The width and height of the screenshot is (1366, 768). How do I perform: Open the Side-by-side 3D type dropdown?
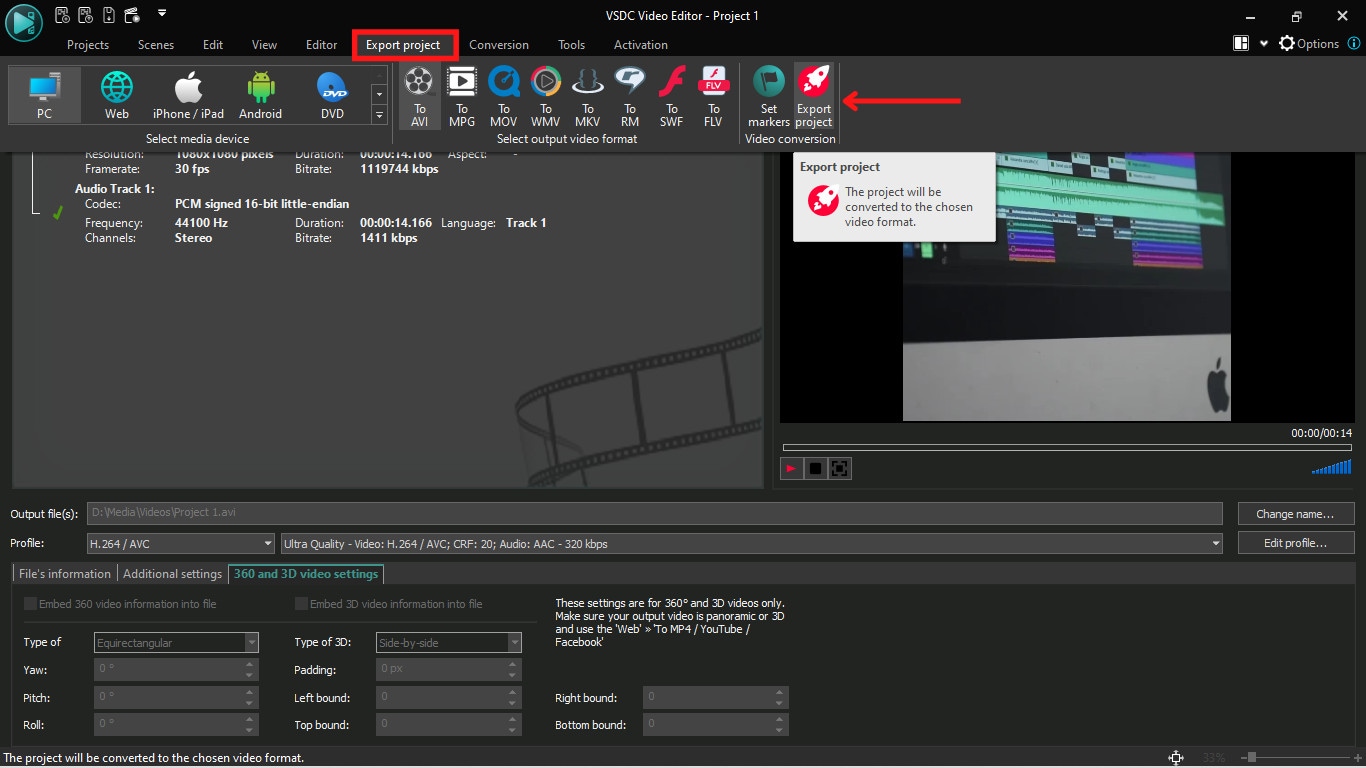click(449, 642)
